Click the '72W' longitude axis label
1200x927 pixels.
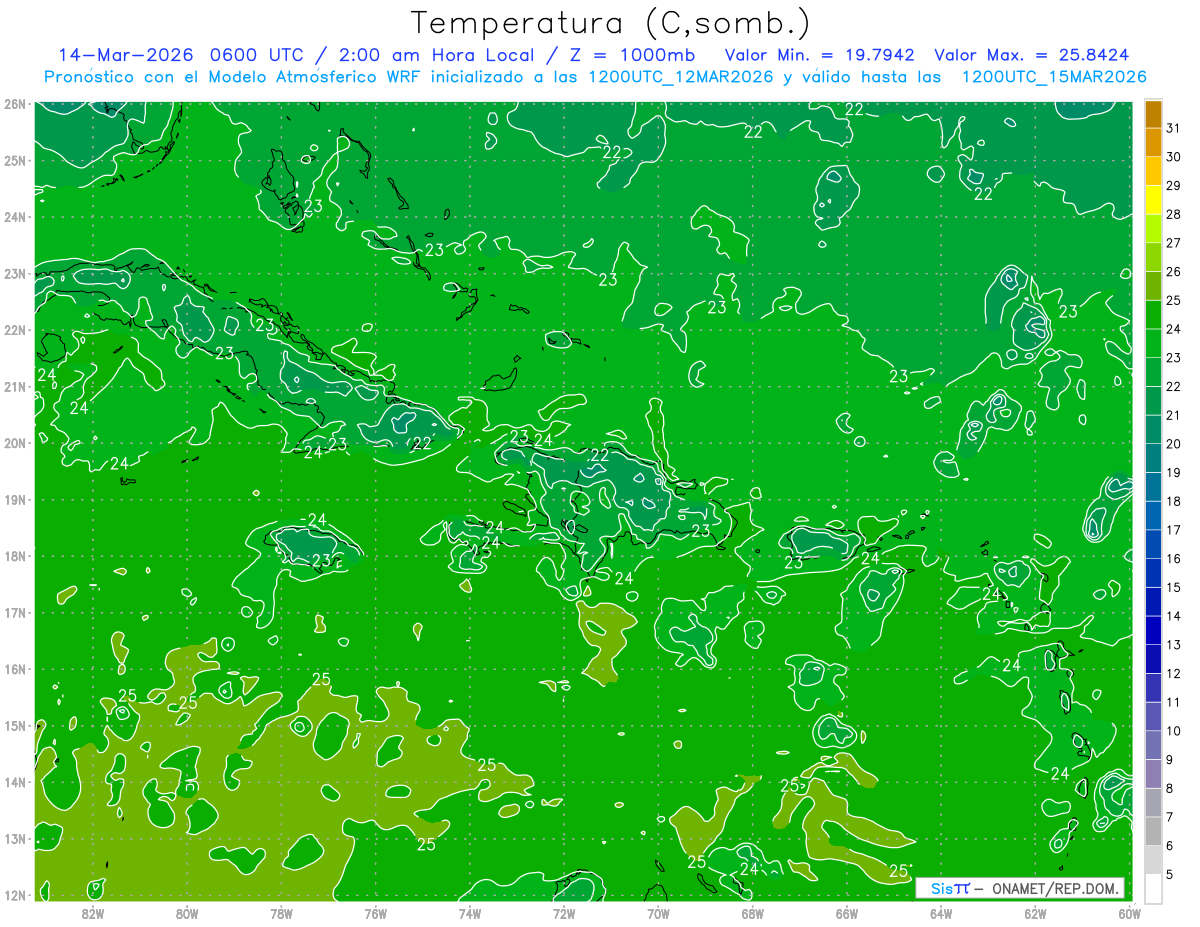(564, 913)
